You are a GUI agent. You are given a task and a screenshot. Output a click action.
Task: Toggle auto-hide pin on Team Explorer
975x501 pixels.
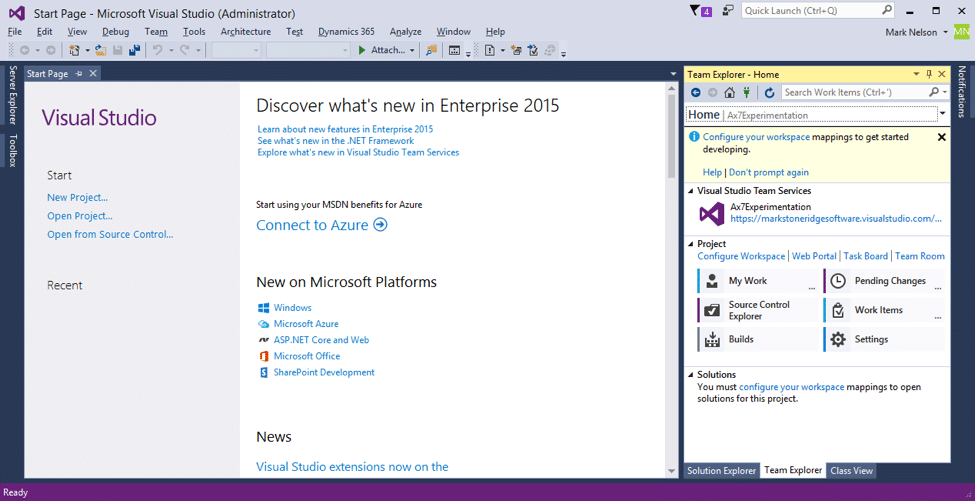coord(929,74)
